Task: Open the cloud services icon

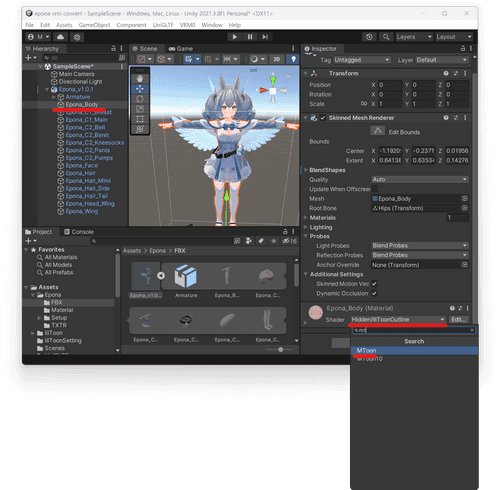Action: [60, 37]
